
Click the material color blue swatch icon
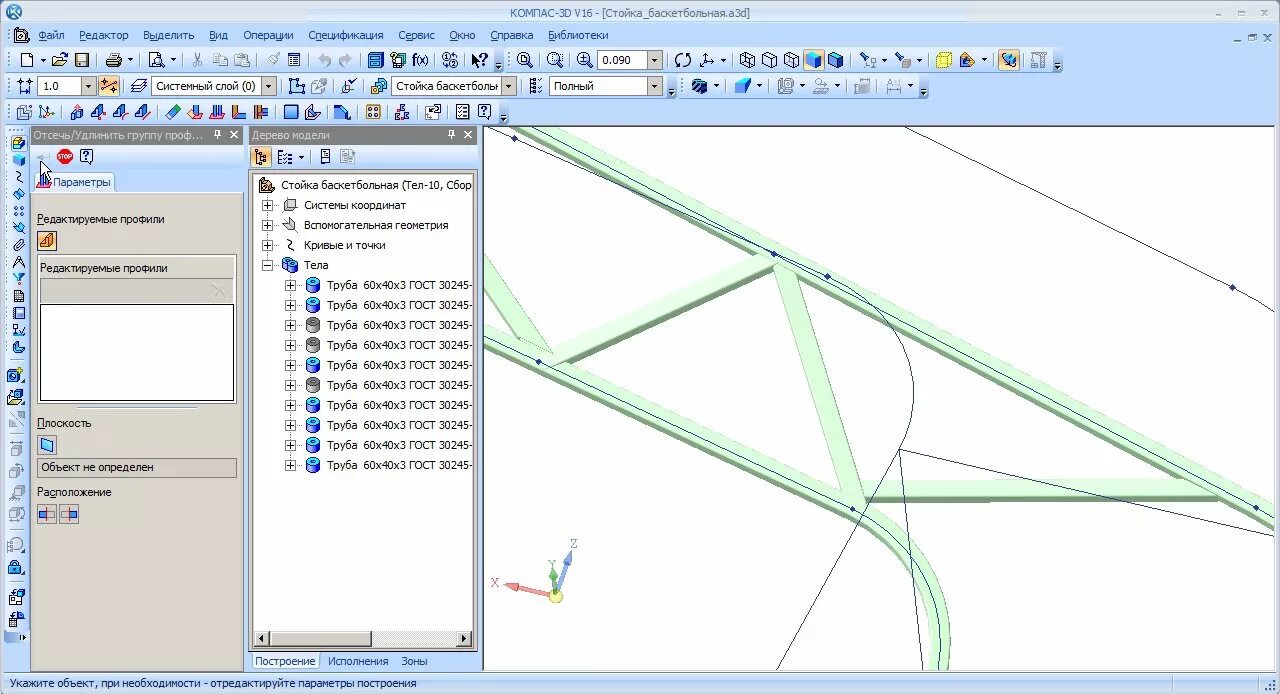tap(742, 86)
